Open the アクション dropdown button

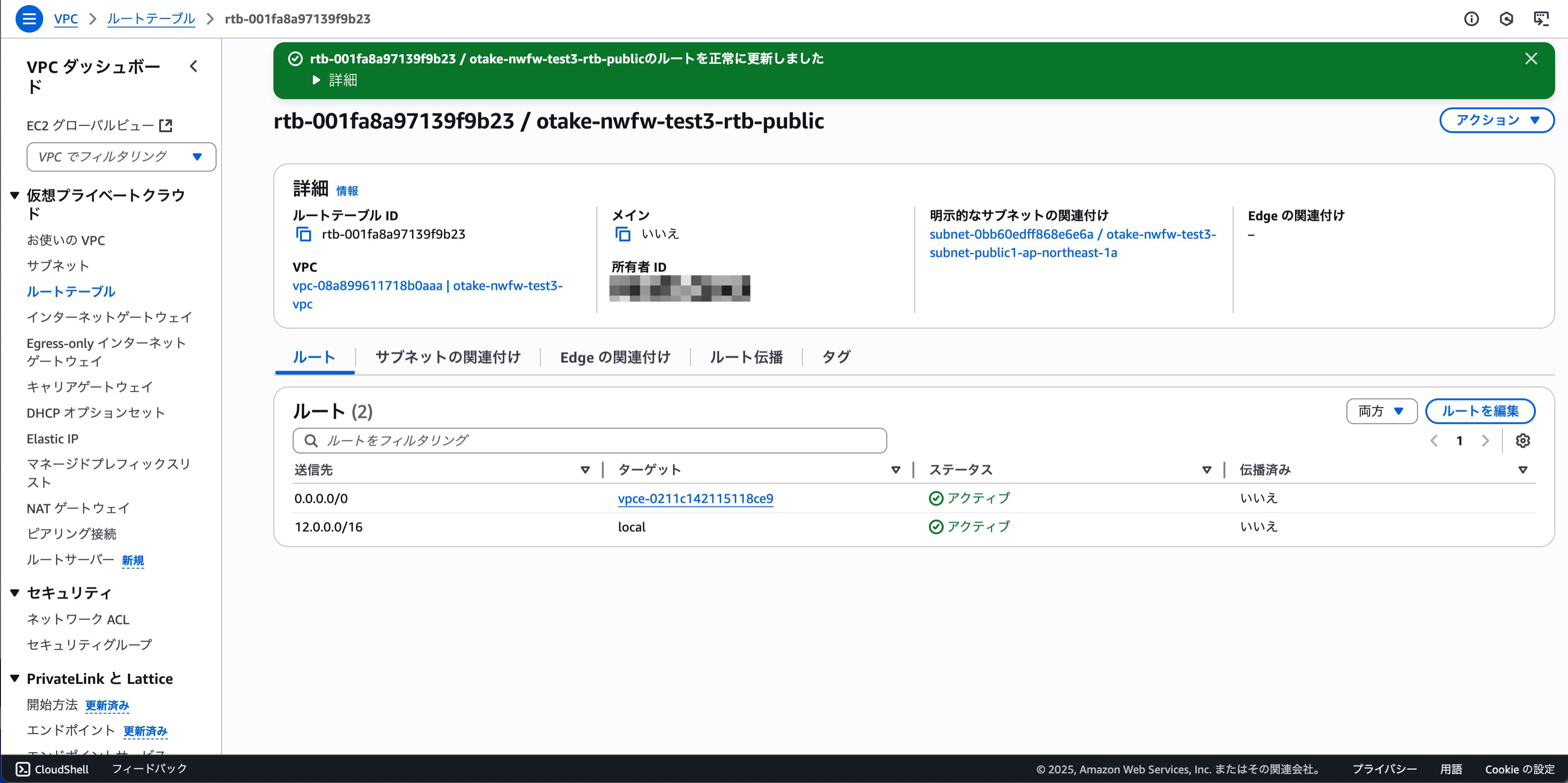coord(1497,120)
